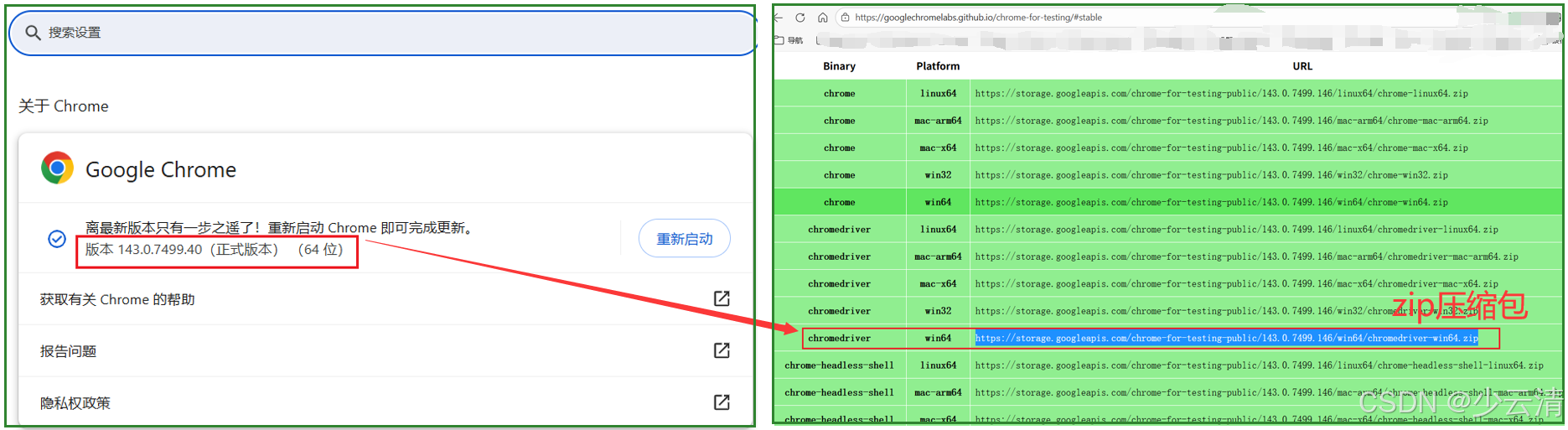This screenshot has height=430, width=1568.
Task: Open the 导航 bookmark folder
Action: 789,40
